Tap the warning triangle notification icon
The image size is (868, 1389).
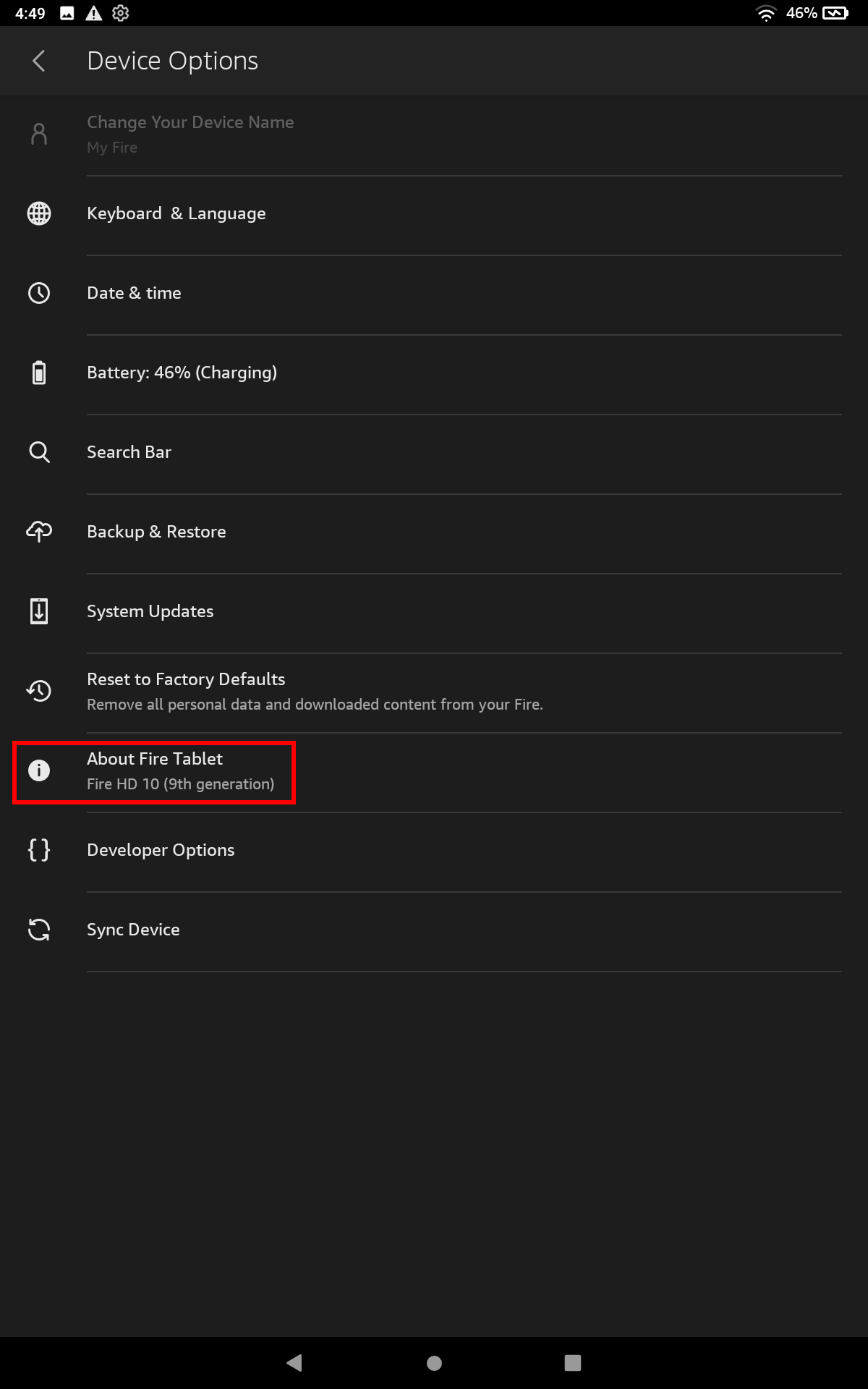tap(94, 13)
